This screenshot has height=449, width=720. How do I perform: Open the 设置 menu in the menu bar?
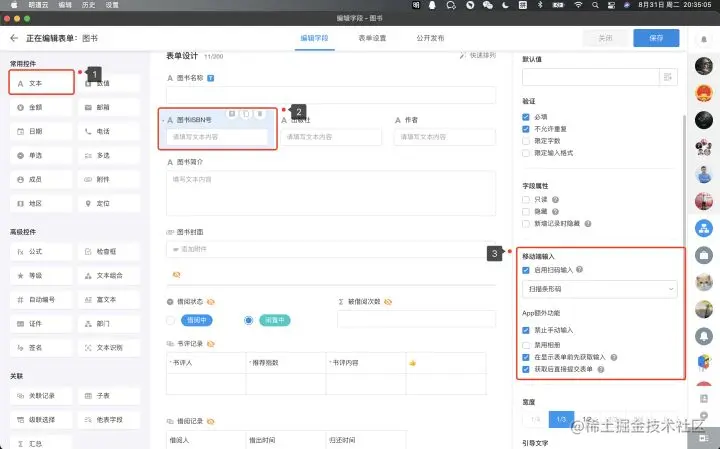coord(112,5)
